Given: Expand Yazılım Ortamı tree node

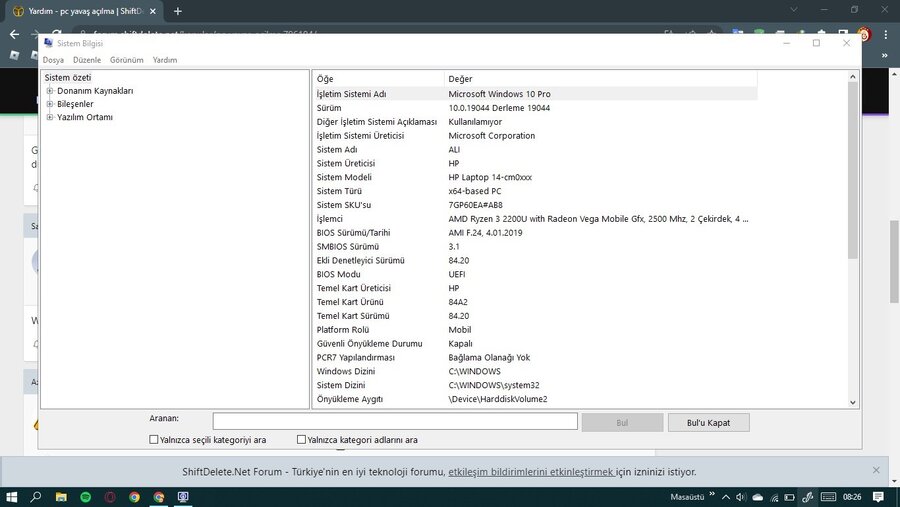Looking at the screenshot, I should [x=50, y=117].
